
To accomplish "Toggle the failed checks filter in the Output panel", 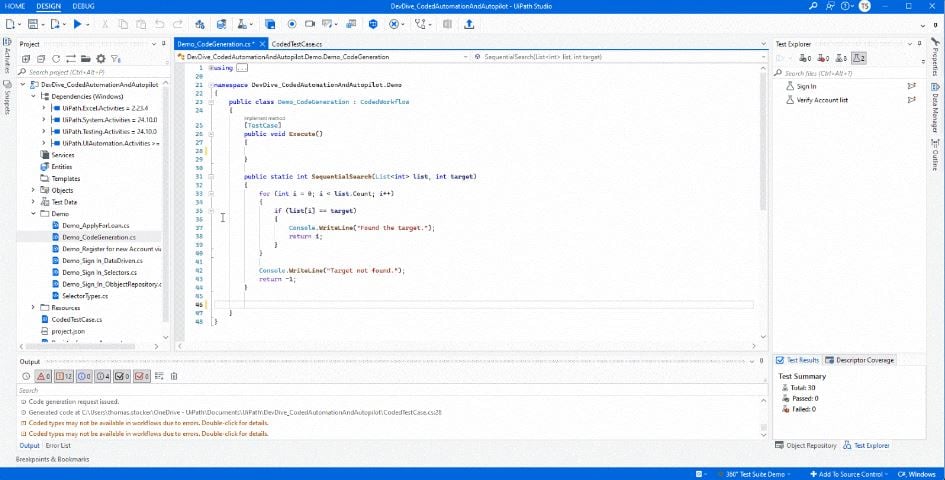I will coord(142,376).
